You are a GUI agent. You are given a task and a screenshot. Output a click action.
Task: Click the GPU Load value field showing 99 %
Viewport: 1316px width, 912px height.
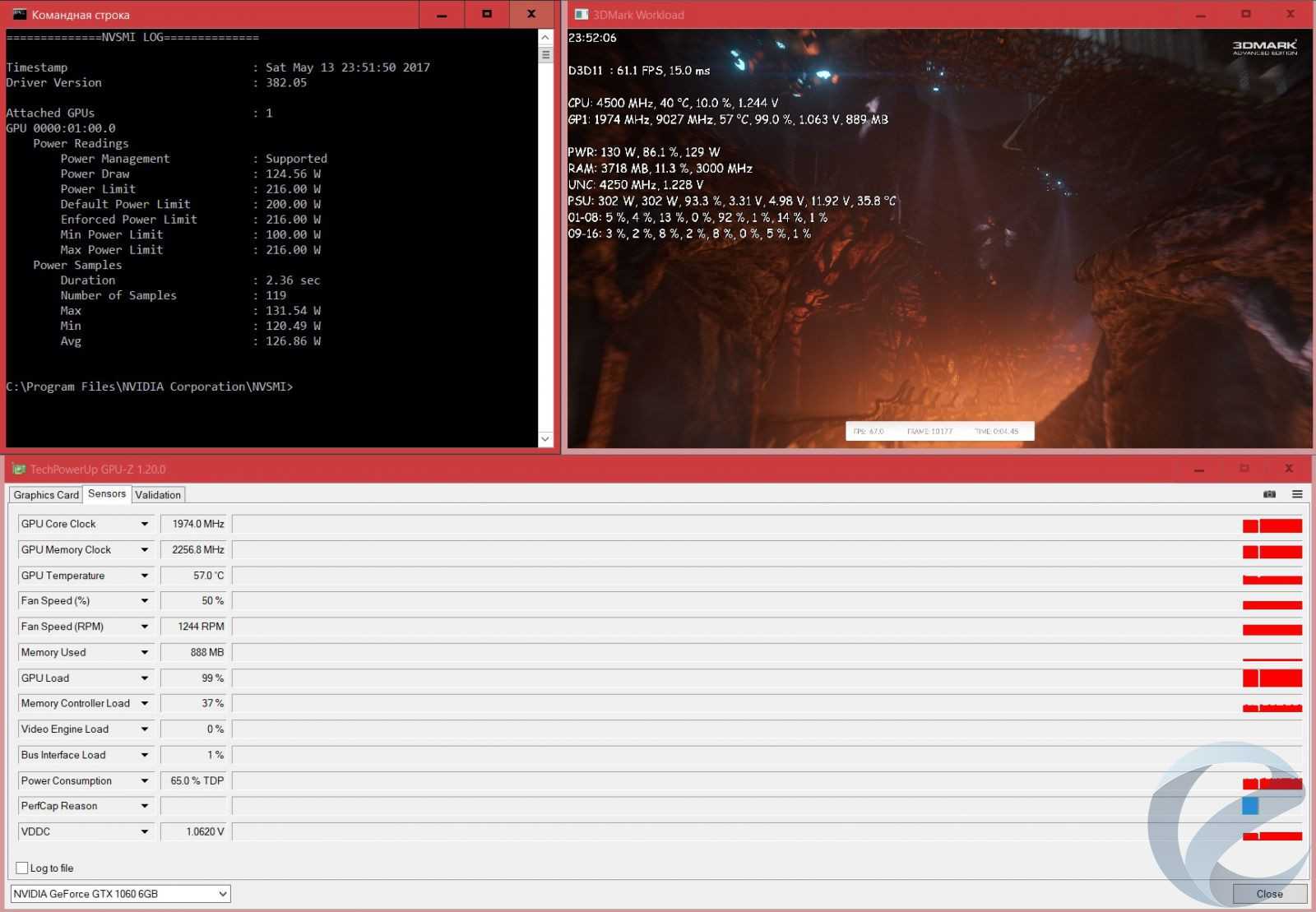click(196, 678)
